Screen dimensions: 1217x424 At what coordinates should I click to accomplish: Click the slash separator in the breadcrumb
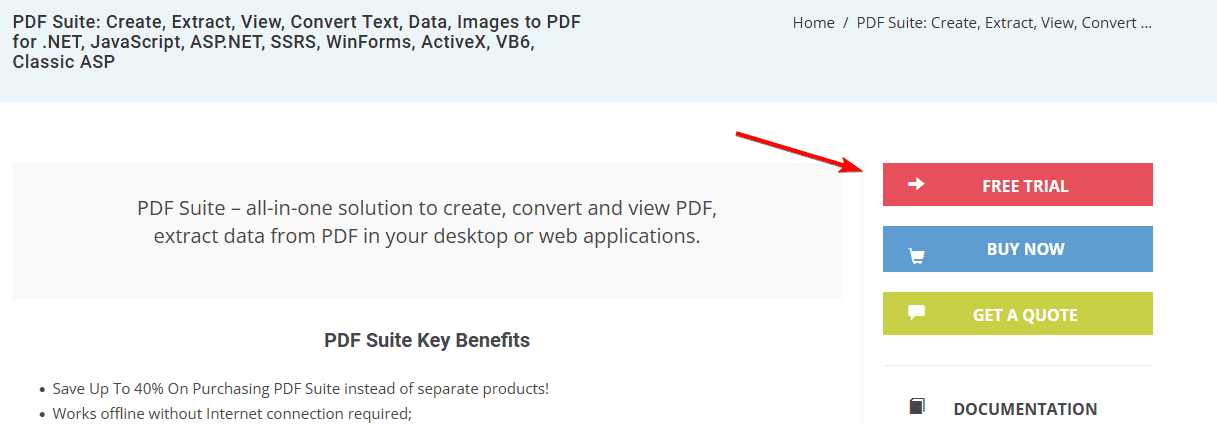pos(846,22)
